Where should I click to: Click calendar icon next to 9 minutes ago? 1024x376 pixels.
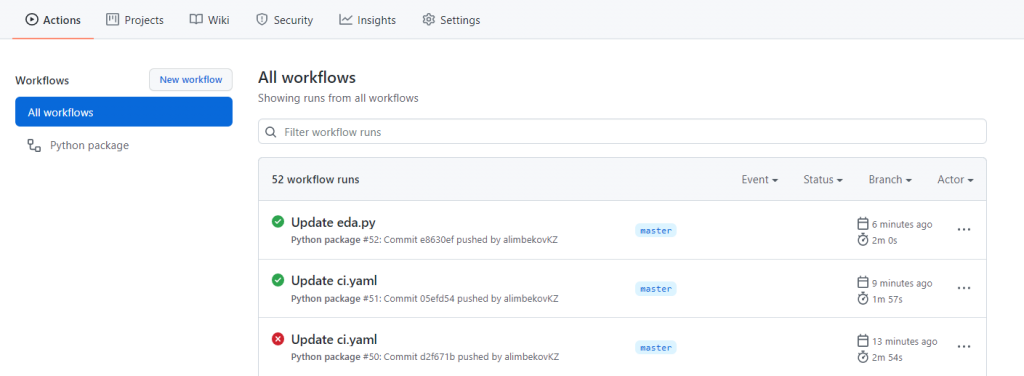[863, 283]
